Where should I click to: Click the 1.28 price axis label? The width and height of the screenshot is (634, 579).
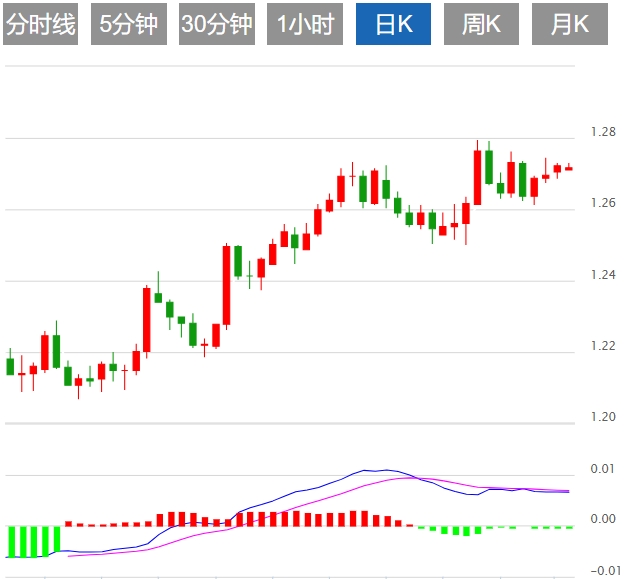[x=603, y=132]
